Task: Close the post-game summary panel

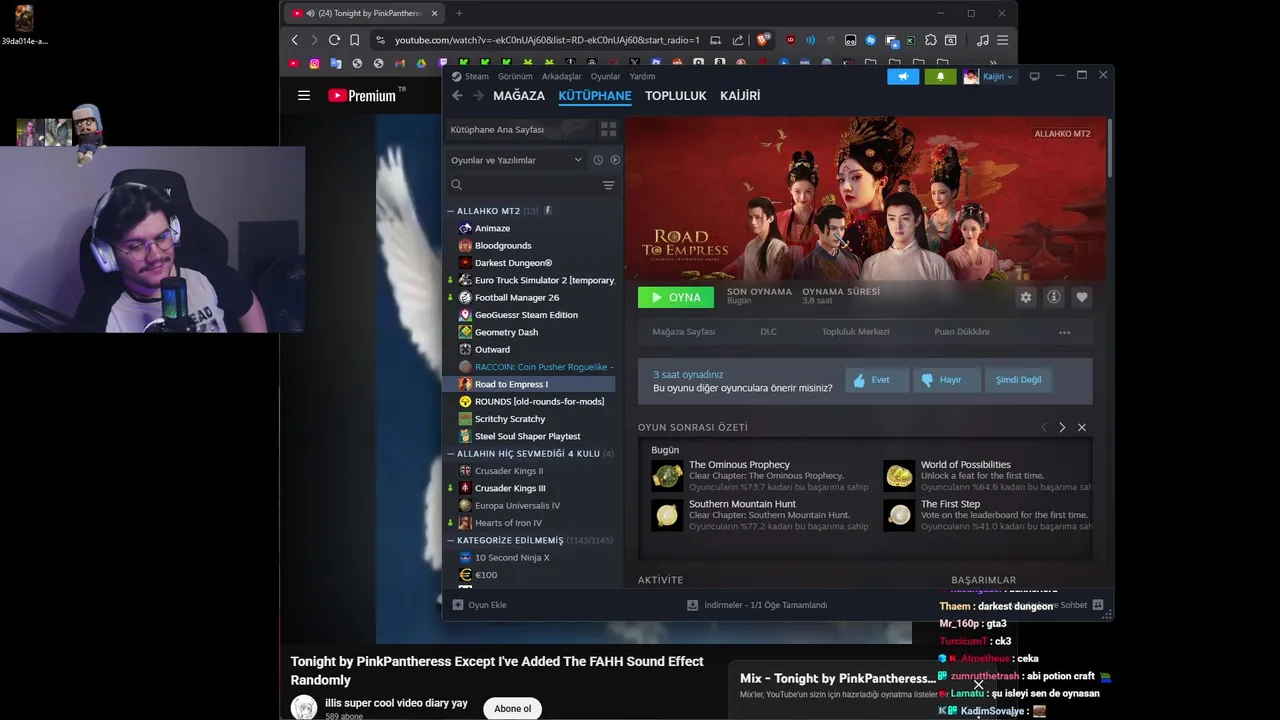Action: point(1082,427)
